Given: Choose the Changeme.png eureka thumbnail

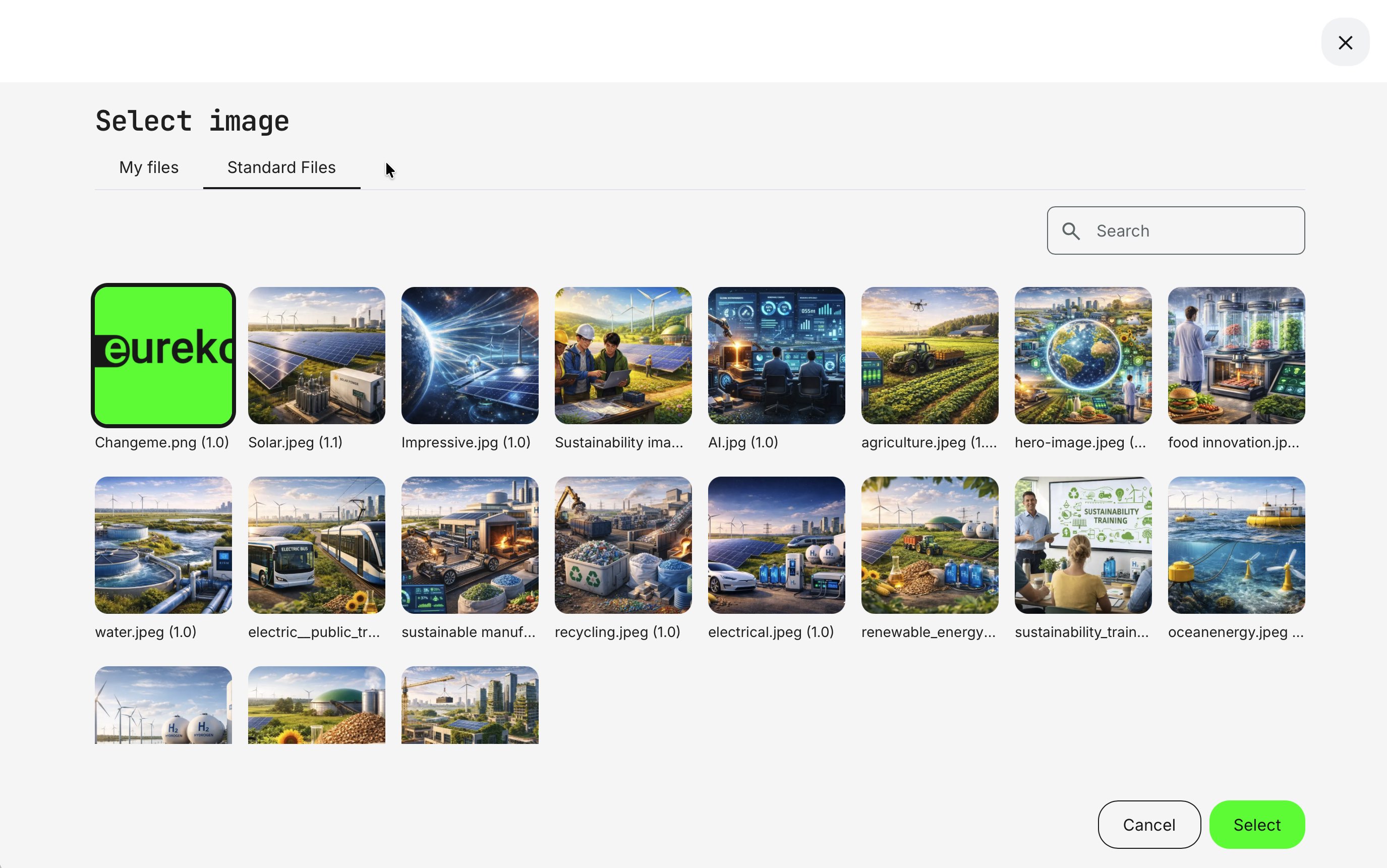Looking at the screenshot, I should point(163,356).
